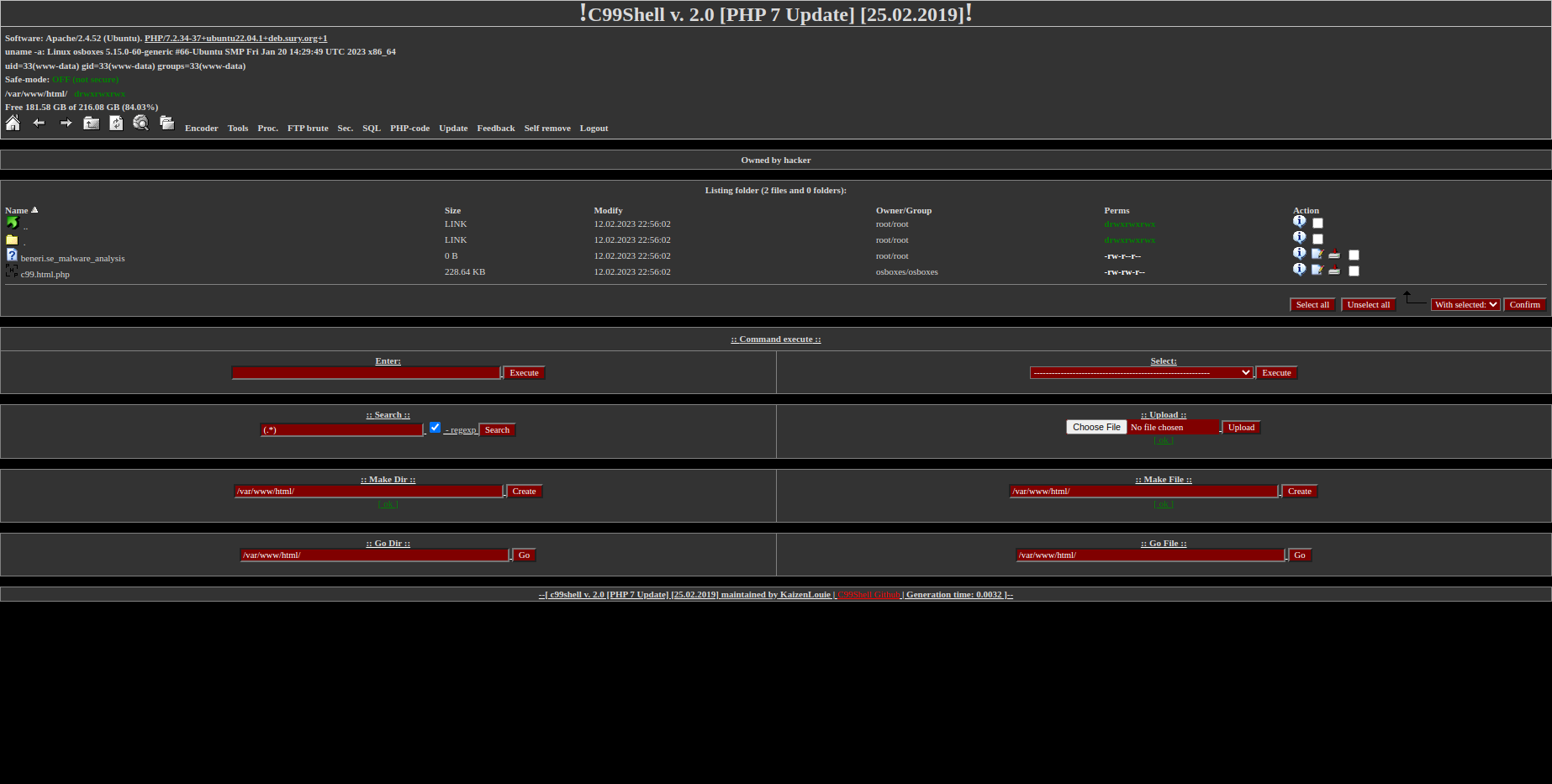
Task: Open the beneri.se_malware_analysis file link
Action: tap(73, 259)
